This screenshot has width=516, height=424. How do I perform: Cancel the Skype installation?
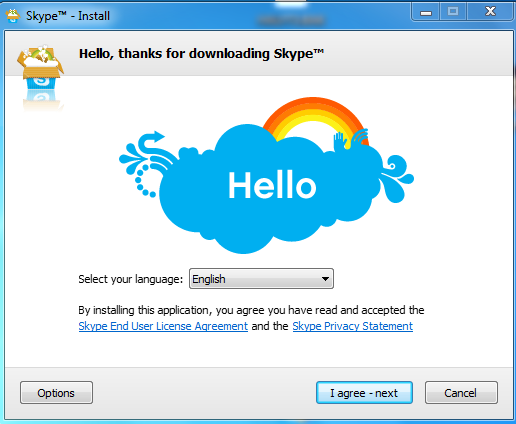tap(461, 393)
